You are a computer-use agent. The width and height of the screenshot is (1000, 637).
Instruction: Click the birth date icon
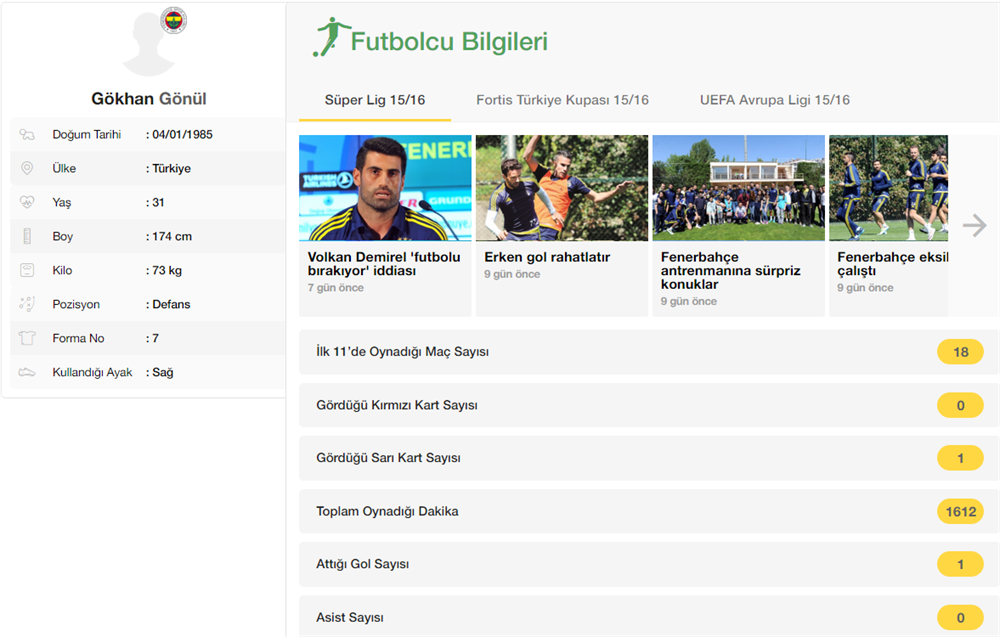tap(27, 135)
